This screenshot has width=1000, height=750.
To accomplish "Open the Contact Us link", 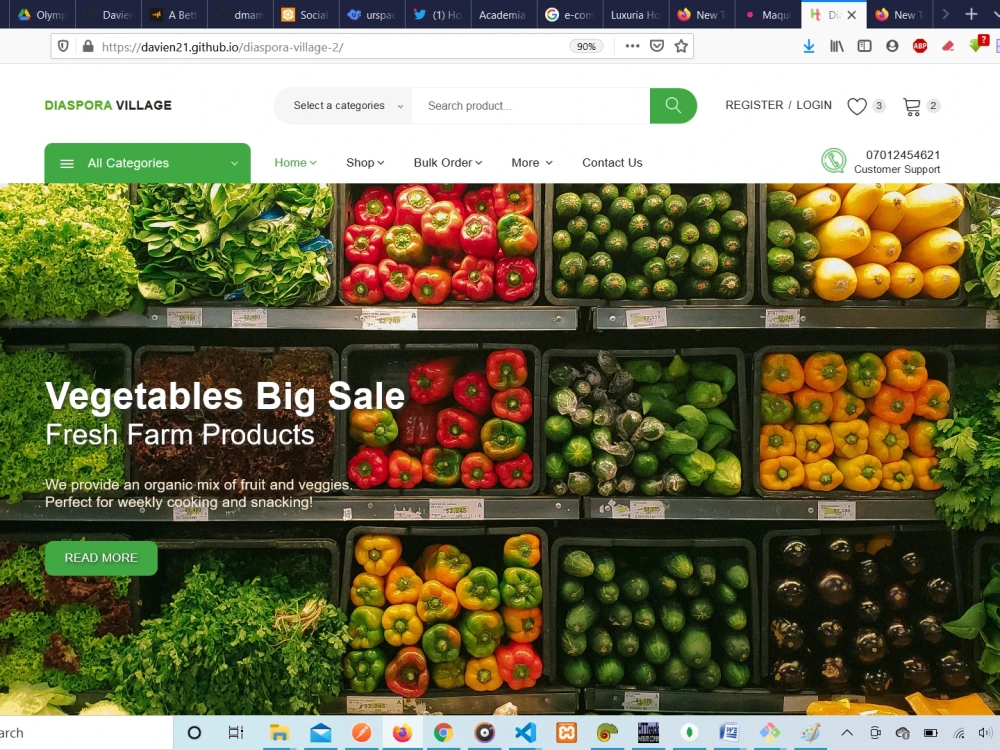I will tap(612, 163).
